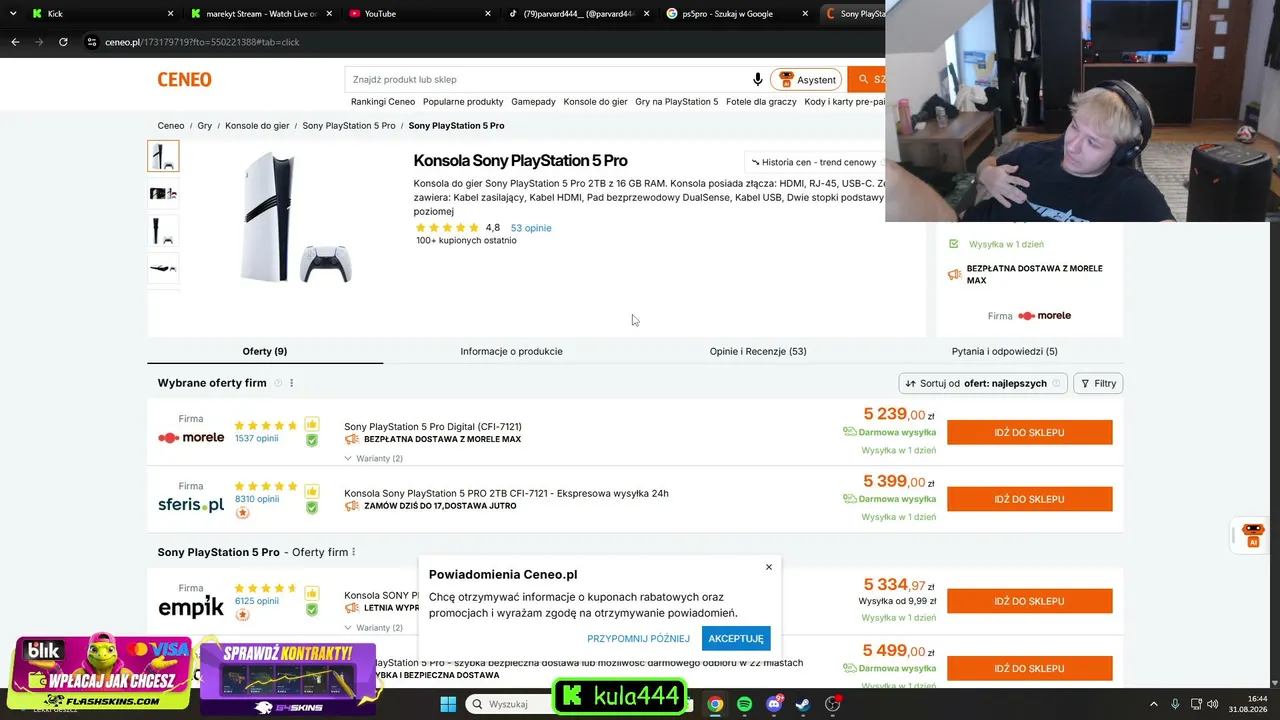Open three-dot menu beside Wybrane oferty firm
This screenshot has width=1280, height=720.
[292, 383]
